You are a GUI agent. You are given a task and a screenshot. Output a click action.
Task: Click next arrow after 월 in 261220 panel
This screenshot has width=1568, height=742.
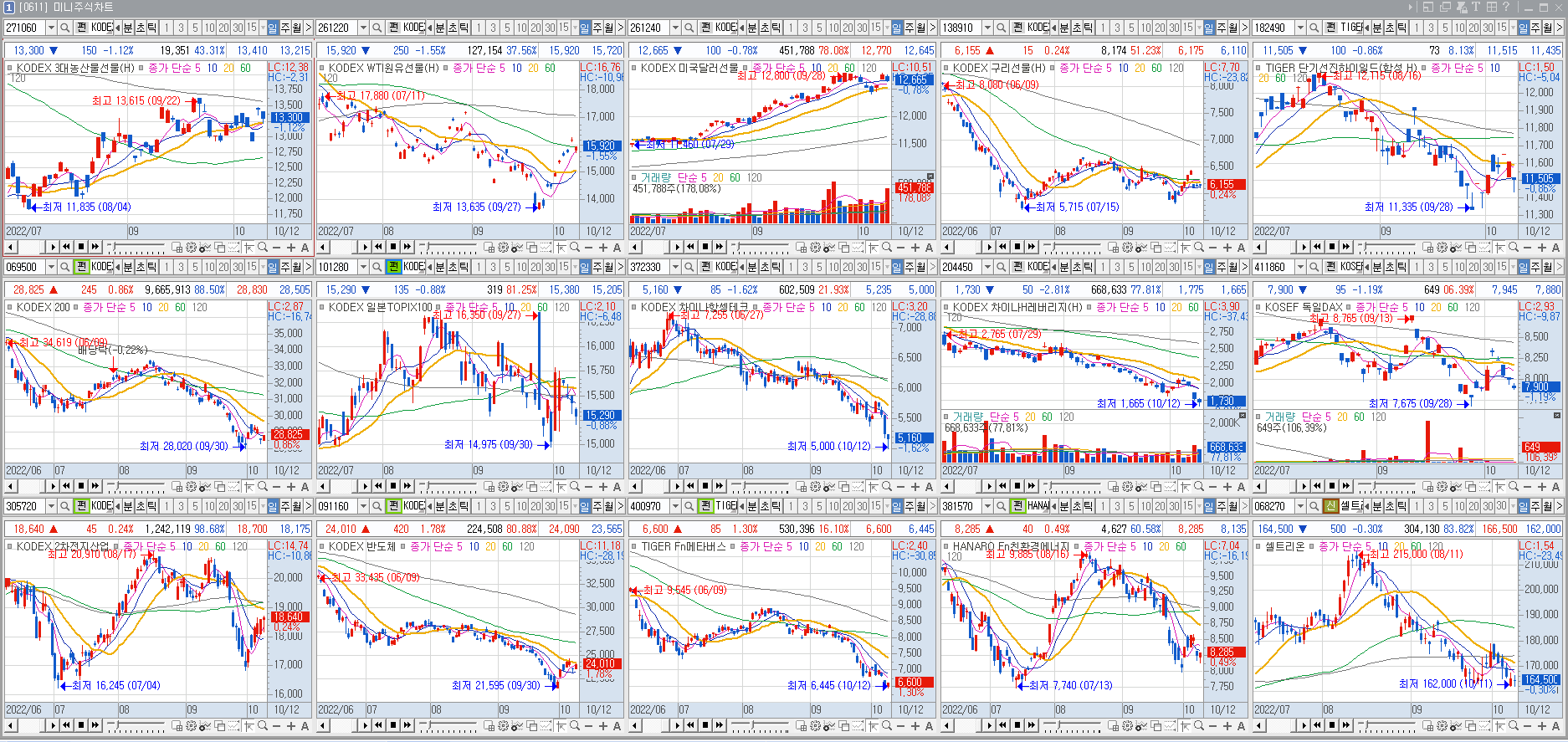tap(620, 28)
